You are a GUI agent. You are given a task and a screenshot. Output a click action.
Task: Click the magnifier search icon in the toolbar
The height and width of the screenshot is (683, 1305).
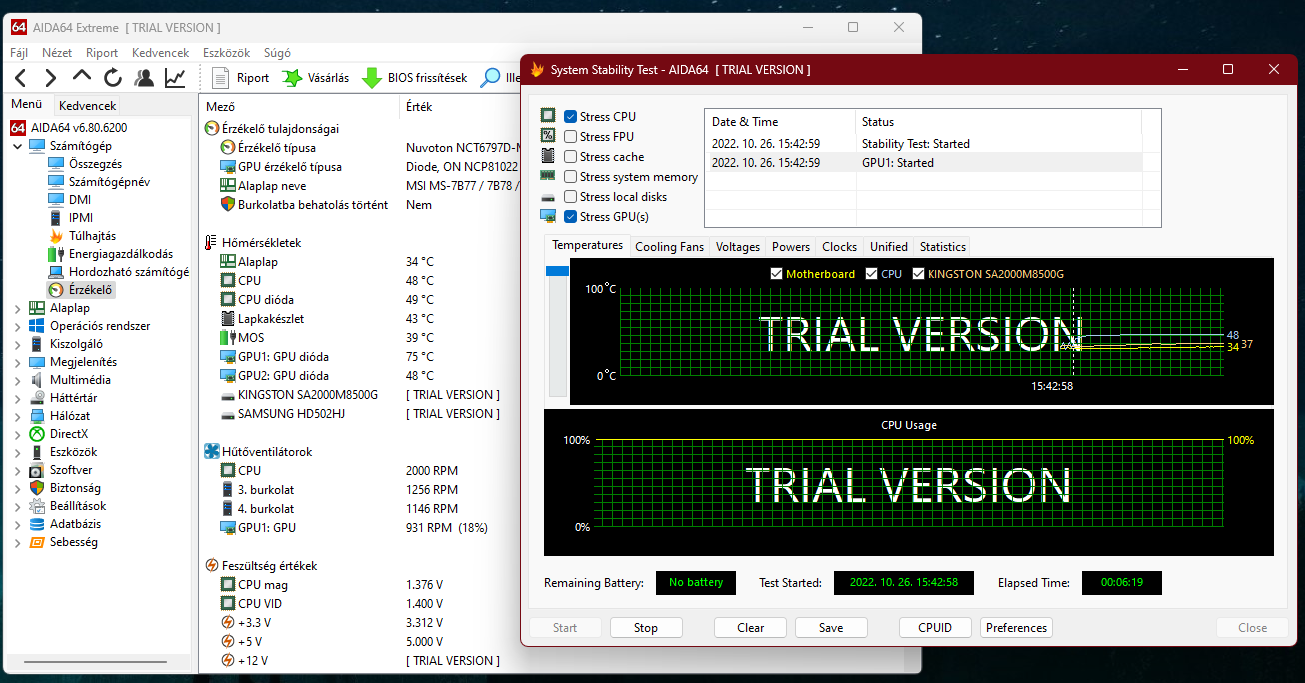[491, 77]
